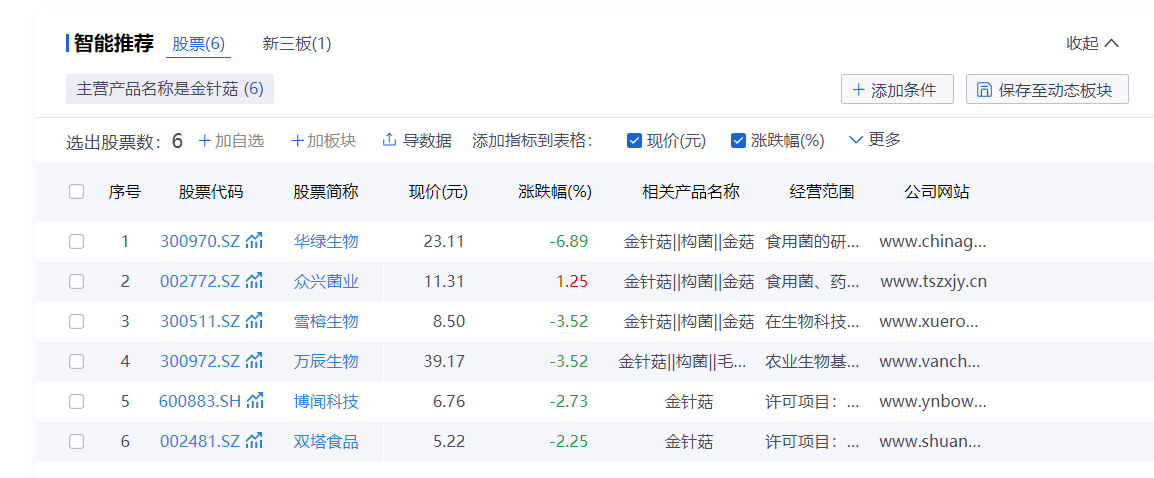Click the 添加条件 button
The image size is (1154, 478).
pos(896,90)
